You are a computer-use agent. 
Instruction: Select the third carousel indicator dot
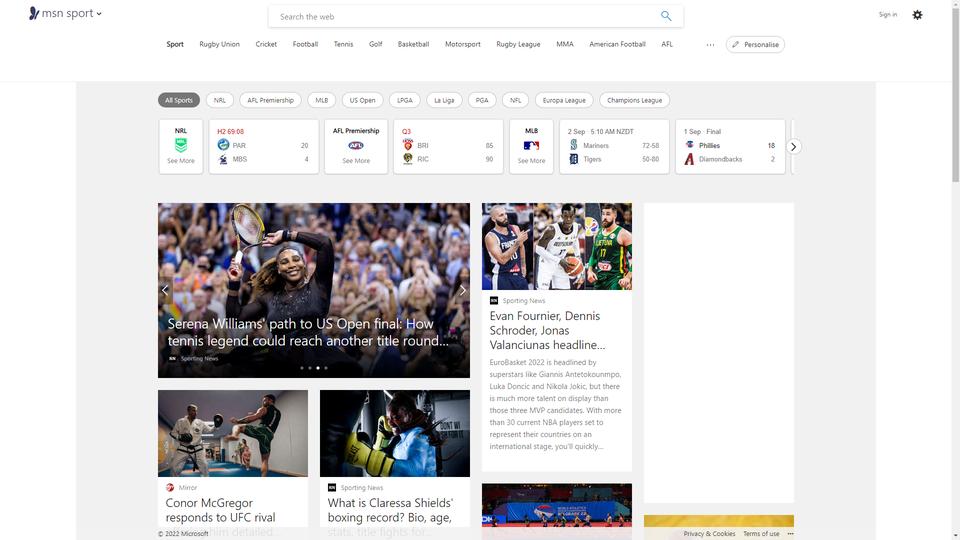point(318,368)
